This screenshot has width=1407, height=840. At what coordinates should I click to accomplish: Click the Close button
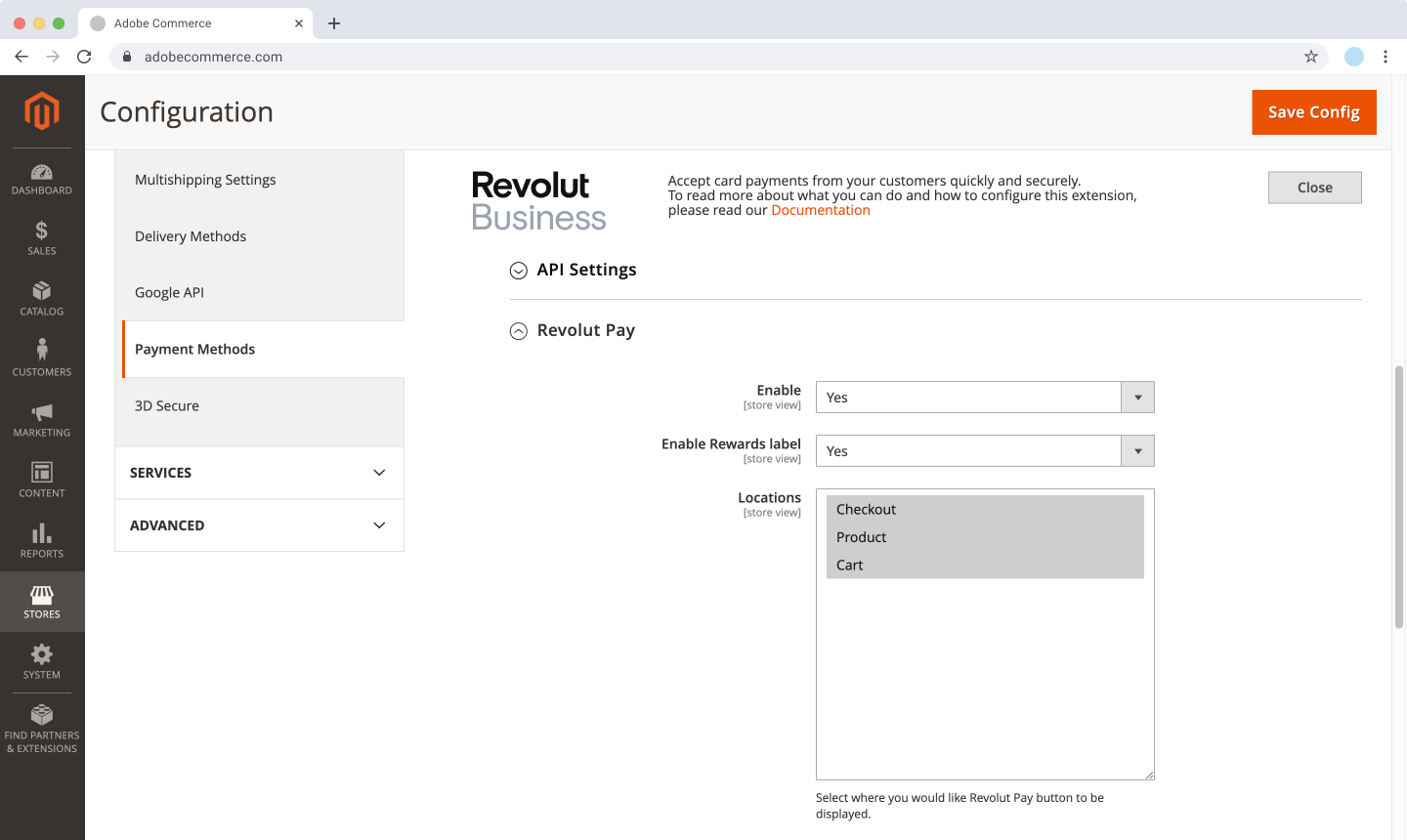pyautogui.click(x=1315, y=188)
